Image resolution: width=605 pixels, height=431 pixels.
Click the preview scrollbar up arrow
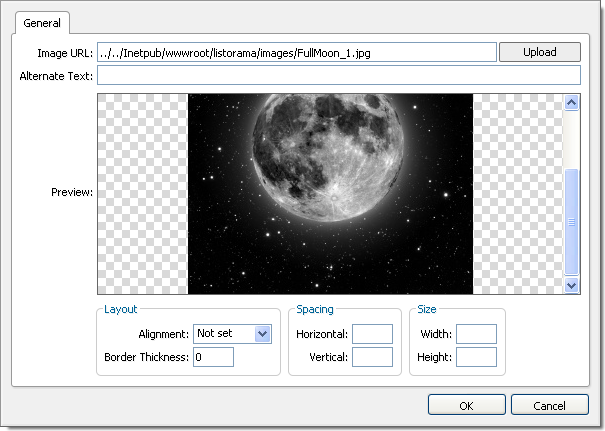click(571, 103)
